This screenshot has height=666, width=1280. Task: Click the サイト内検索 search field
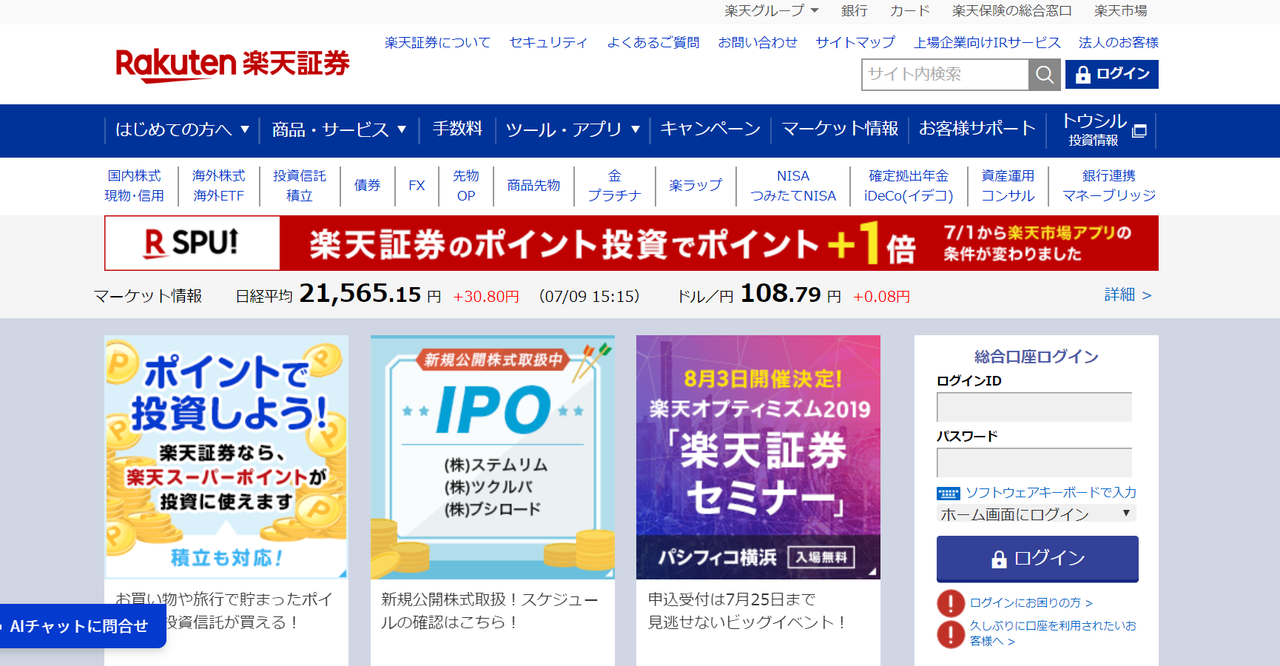point(945,75)
